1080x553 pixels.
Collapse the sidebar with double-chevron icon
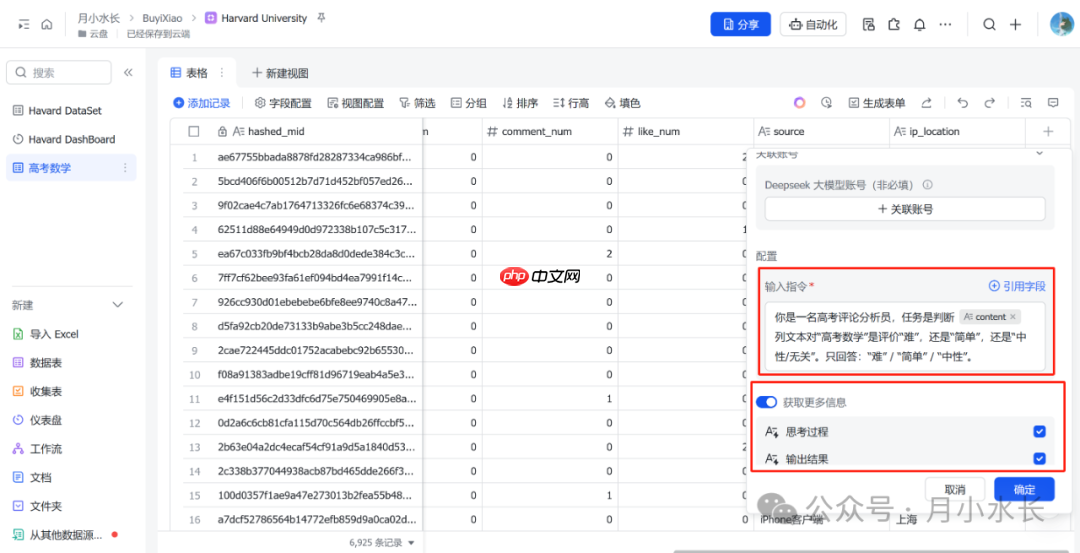tap(128, 72)
